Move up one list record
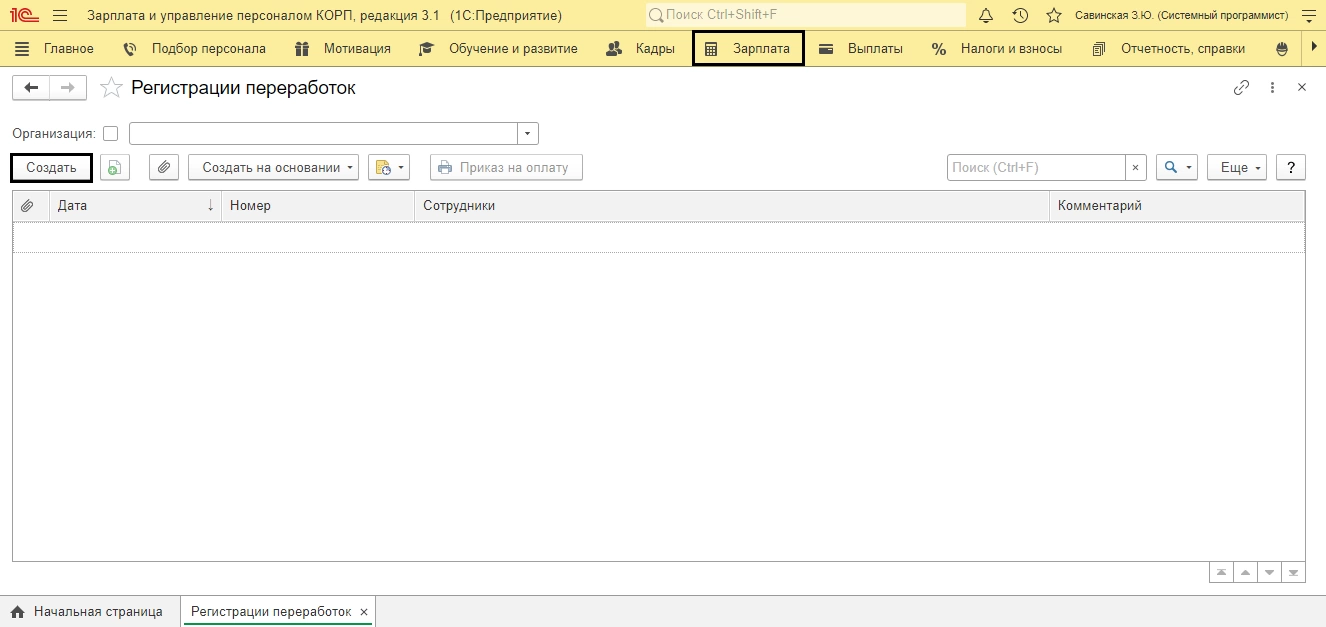This screenshot has height=627, width=1326. pos(1245,573)
